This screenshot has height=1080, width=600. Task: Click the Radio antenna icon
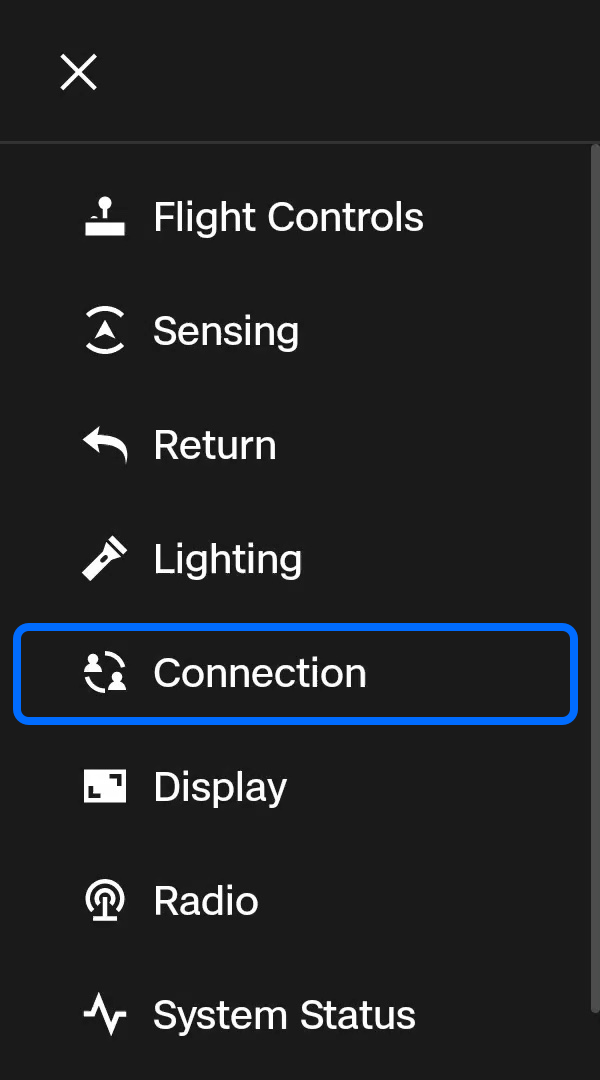tap(104, 901)
